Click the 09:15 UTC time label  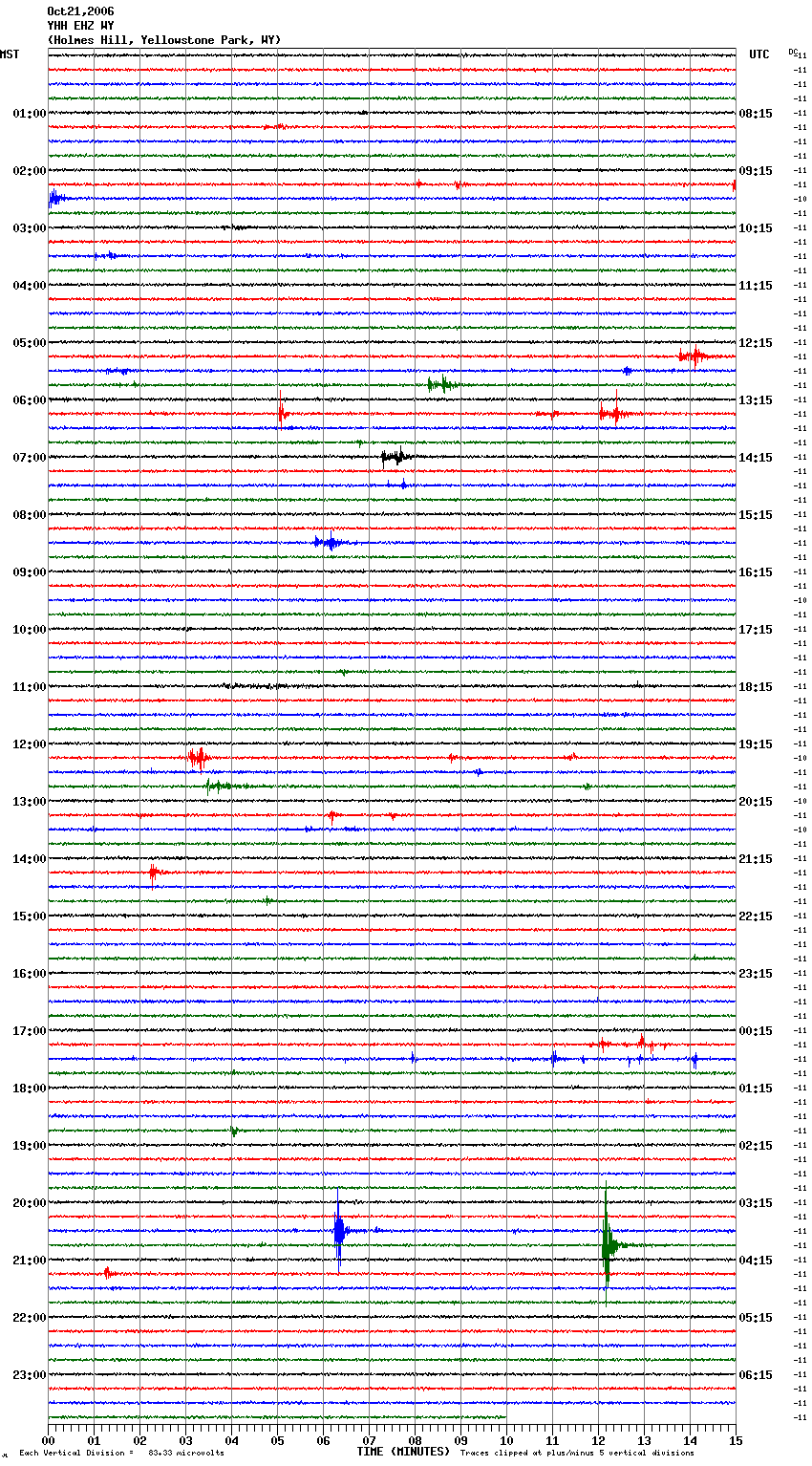pos(756,171)
